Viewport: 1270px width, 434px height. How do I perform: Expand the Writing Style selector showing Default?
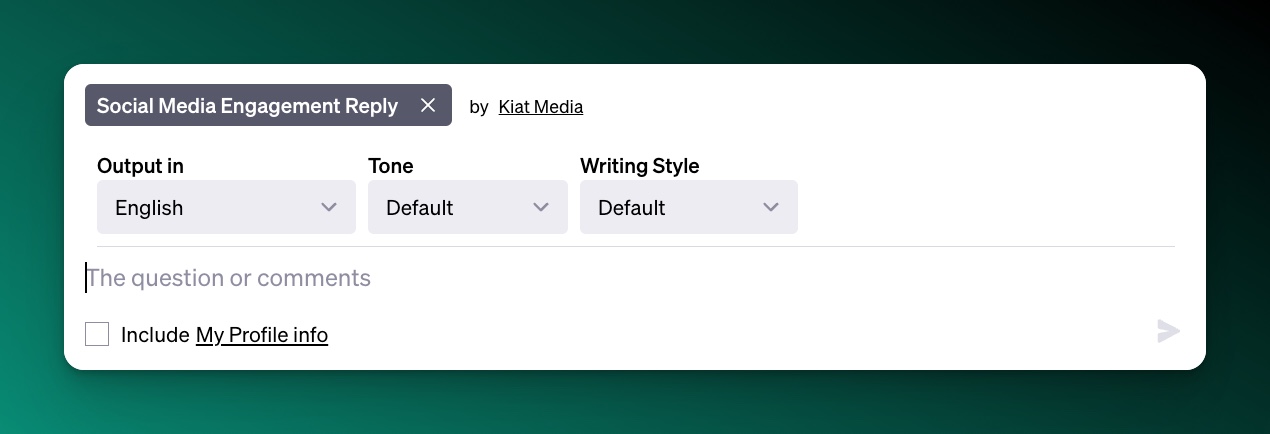(688, 207)
